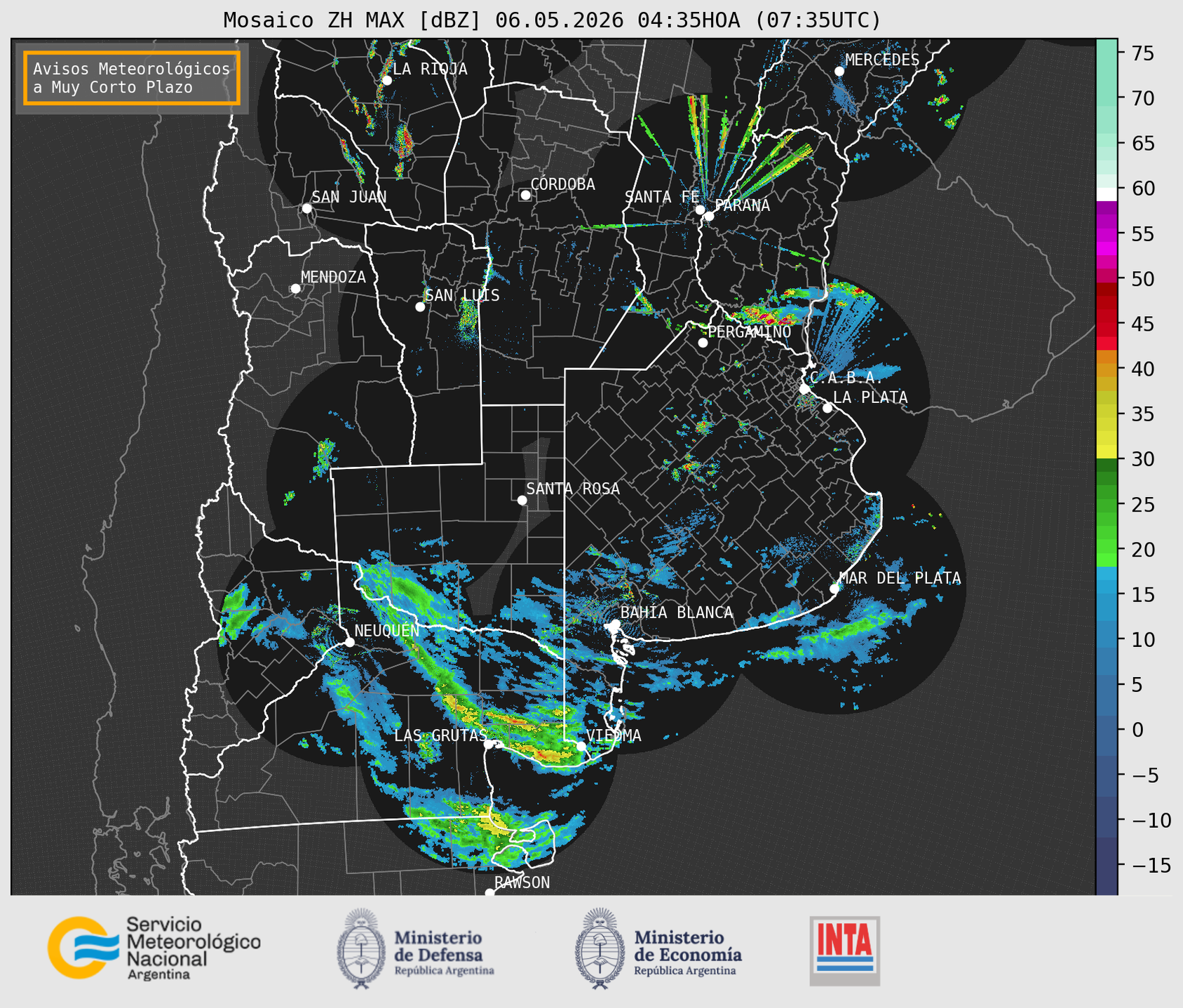Open Avisos Meteorológicos a Muy Corto Plazo box

132,78
